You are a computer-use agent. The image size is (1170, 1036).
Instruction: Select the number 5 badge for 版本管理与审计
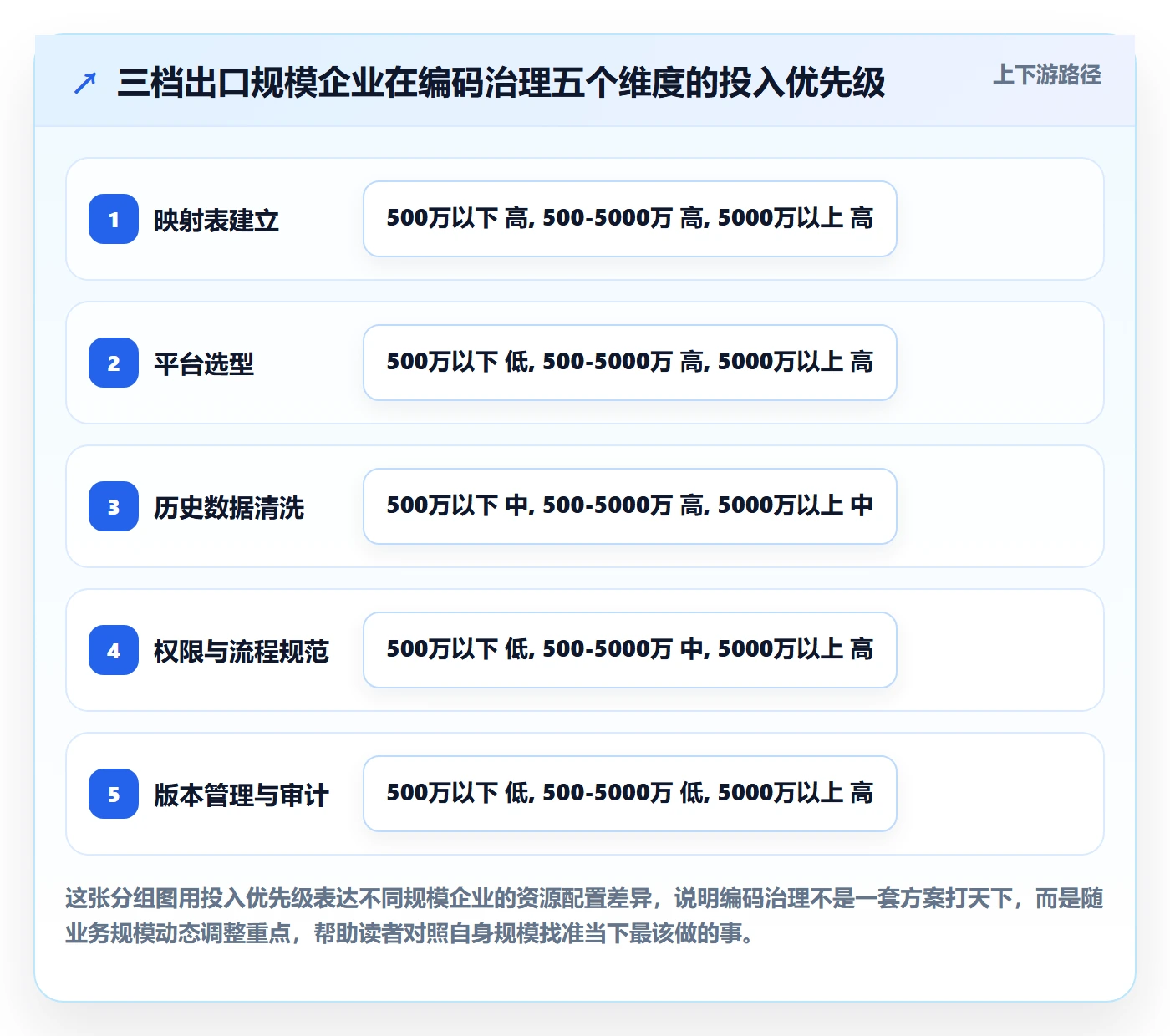tap(114, 794)
